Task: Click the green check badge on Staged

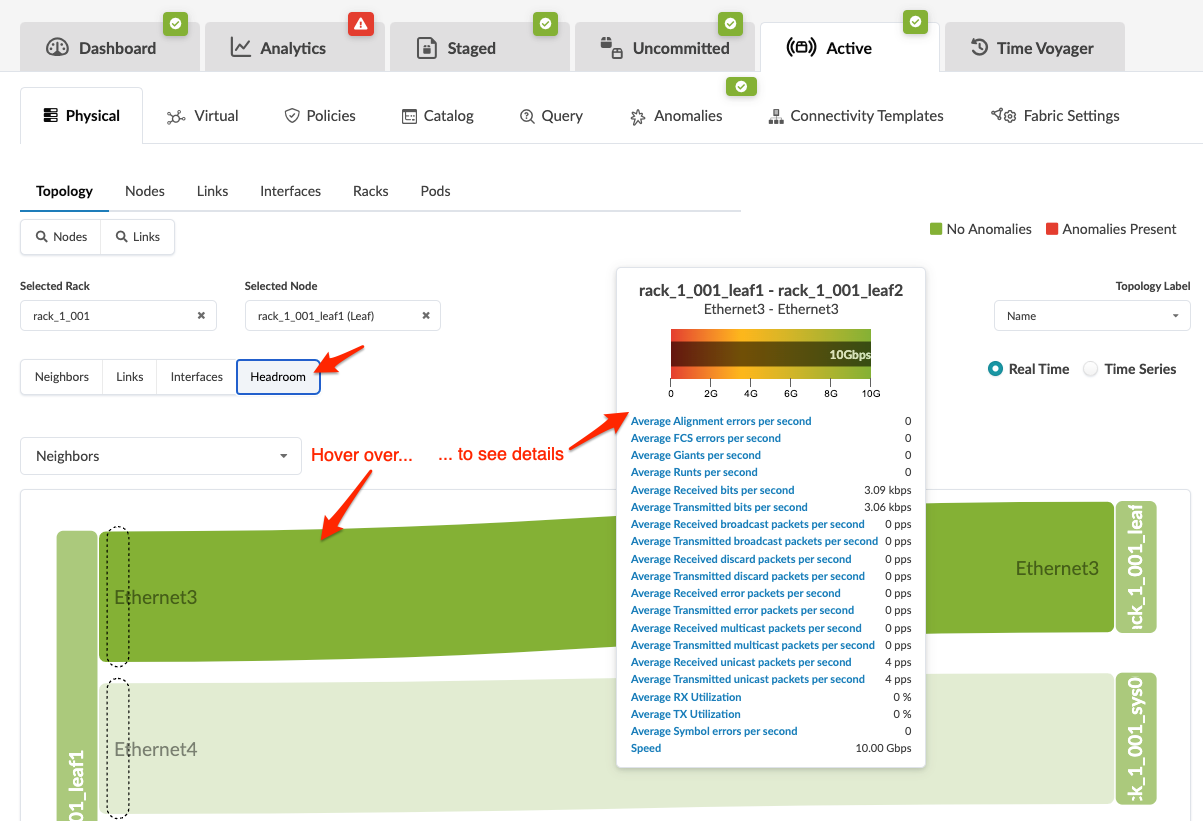Action: (x=545, y=23)
